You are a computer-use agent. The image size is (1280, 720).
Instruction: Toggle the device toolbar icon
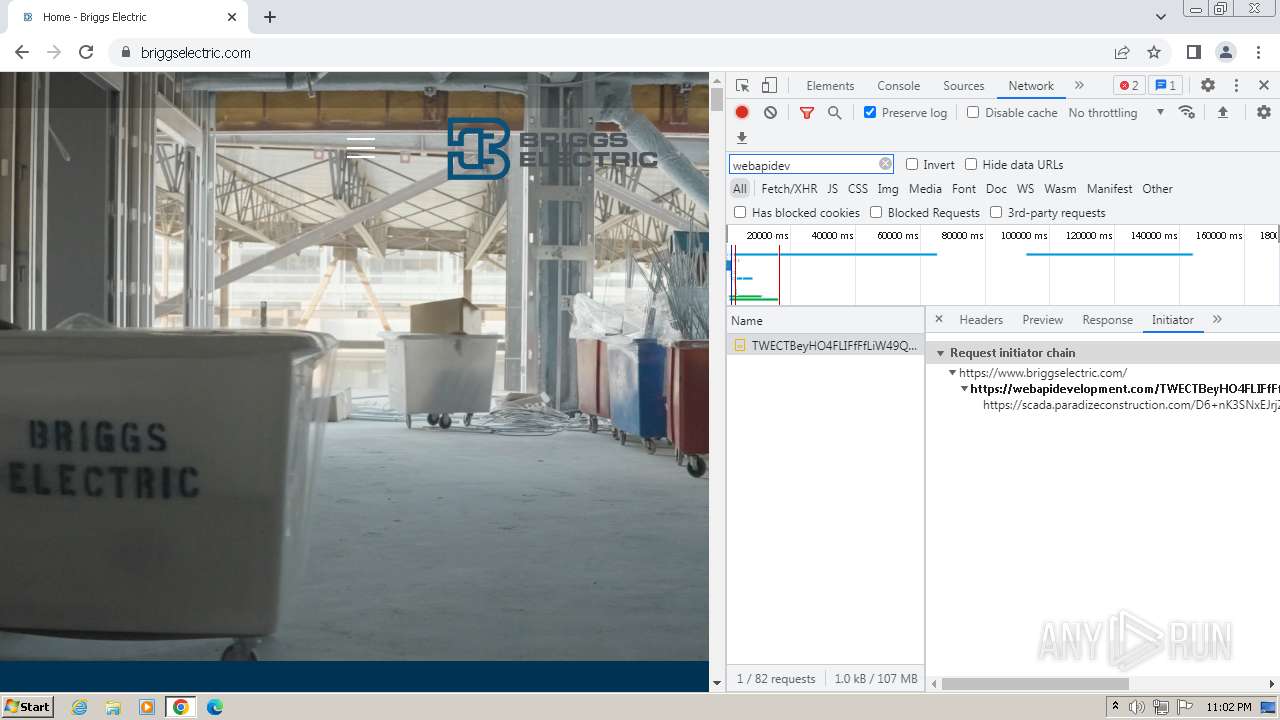click(x=769, y=85)
